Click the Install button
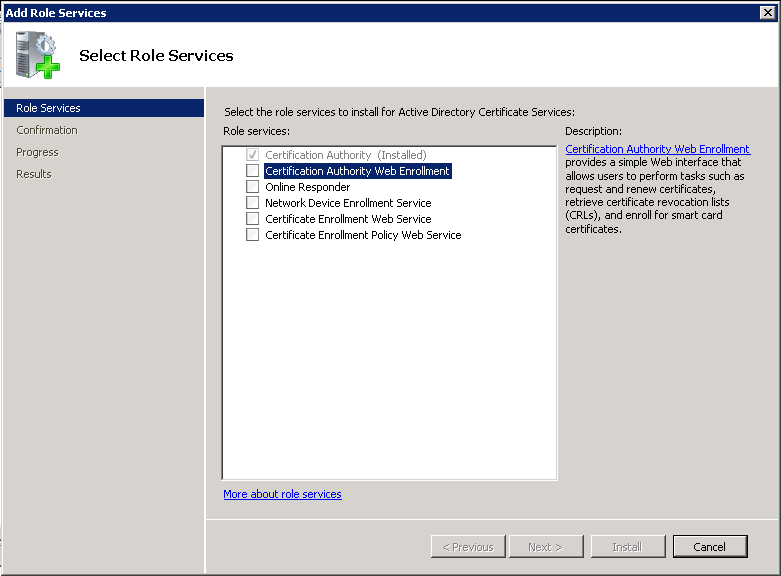781x576 pixels. point(627,547)
